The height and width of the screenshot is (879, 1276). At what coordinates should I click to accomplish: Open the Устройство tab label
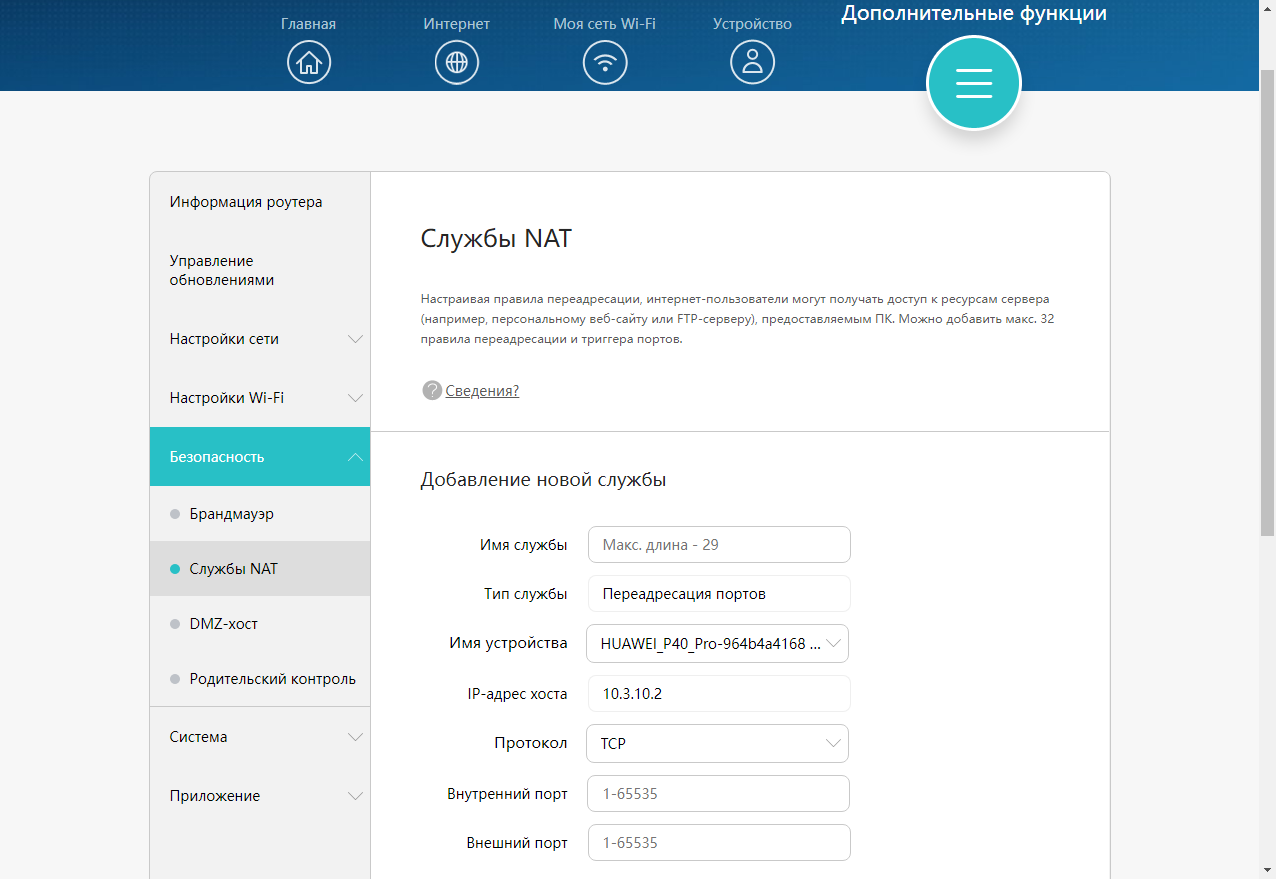(752, 24)
